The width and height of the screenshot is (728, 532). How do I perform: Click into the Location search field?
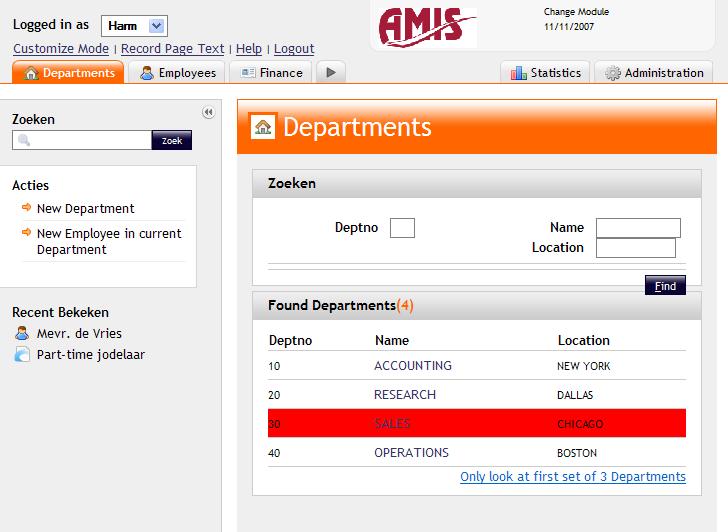click(x=636, y=248)
